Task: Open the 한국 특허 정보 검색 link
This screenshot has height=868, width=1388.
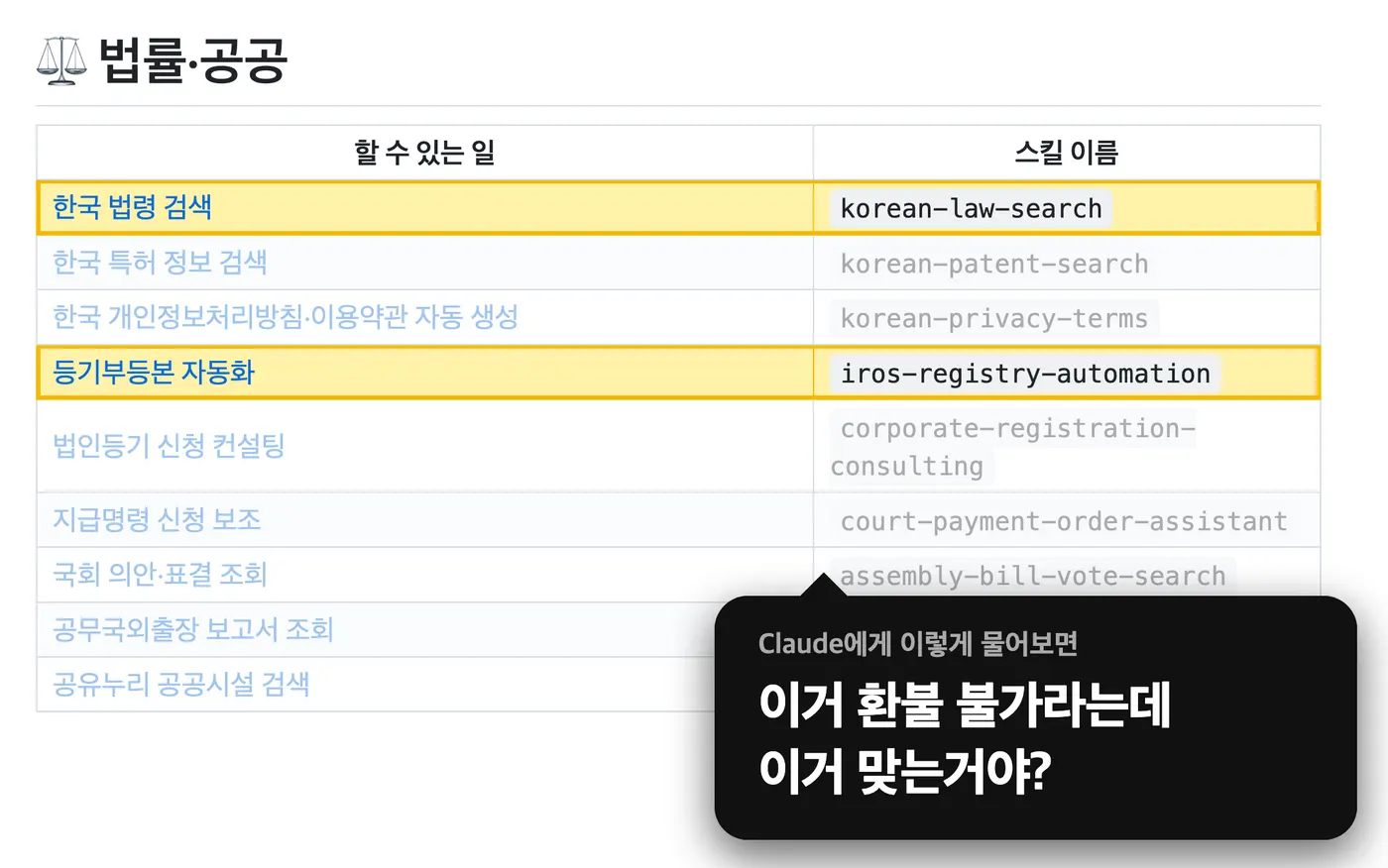Action: point(160,263)
